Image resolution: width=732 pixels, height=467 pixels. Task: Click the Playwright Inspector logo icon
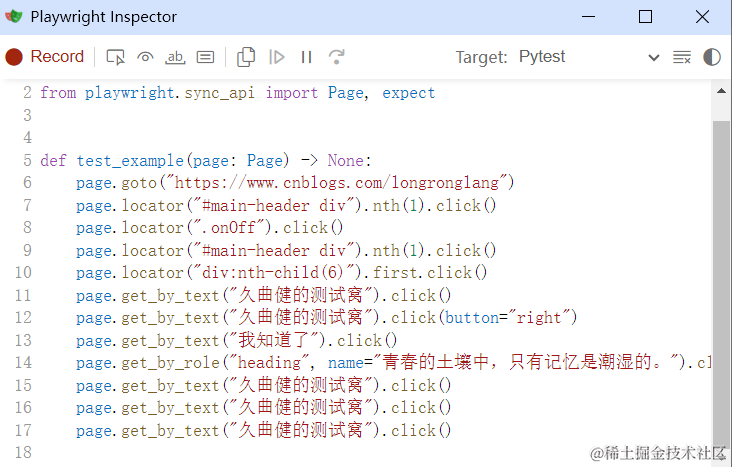(14, 17)
